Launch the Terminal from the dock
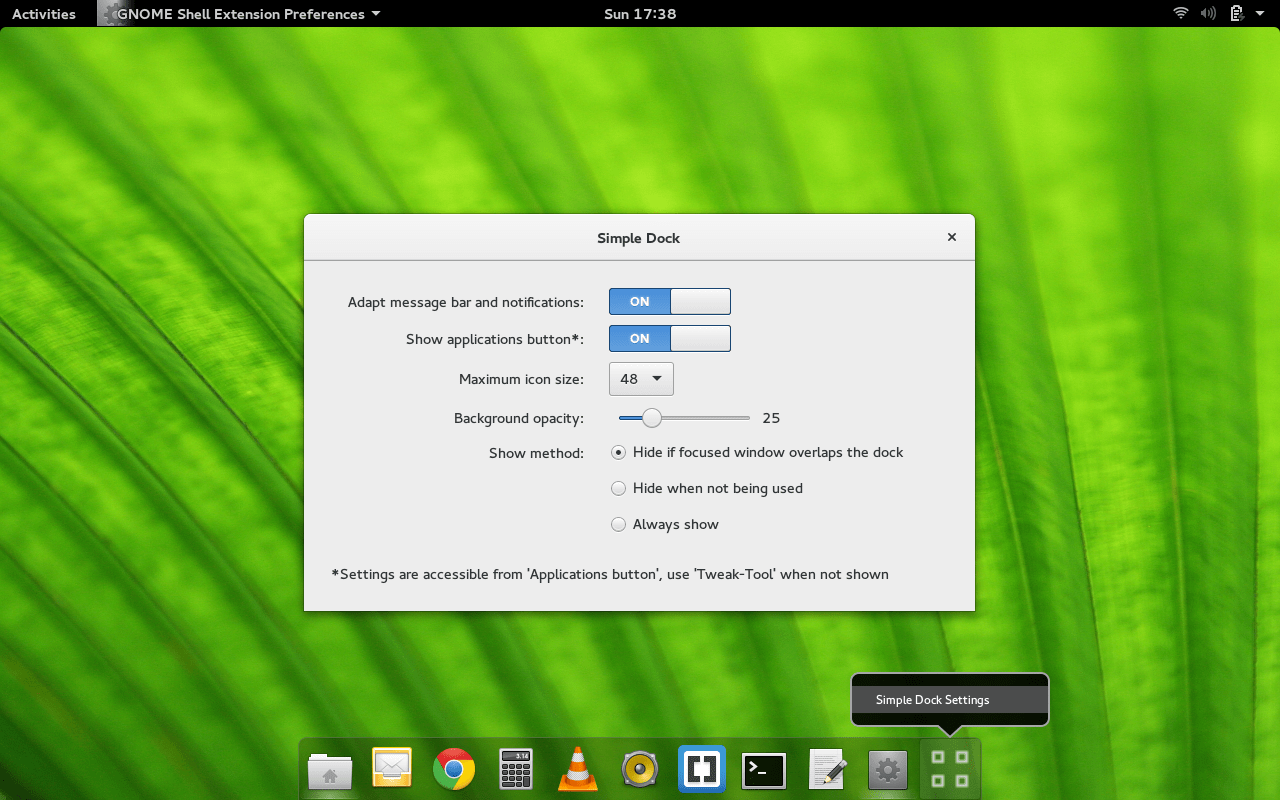Screen dimensions: 1280x800 coord(763,769)
